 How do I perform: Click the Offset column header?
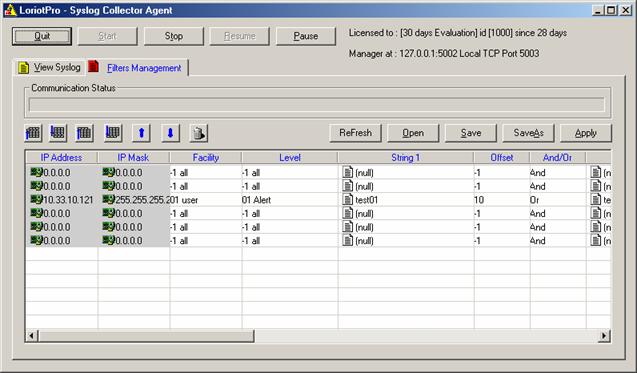pos(502,158)
